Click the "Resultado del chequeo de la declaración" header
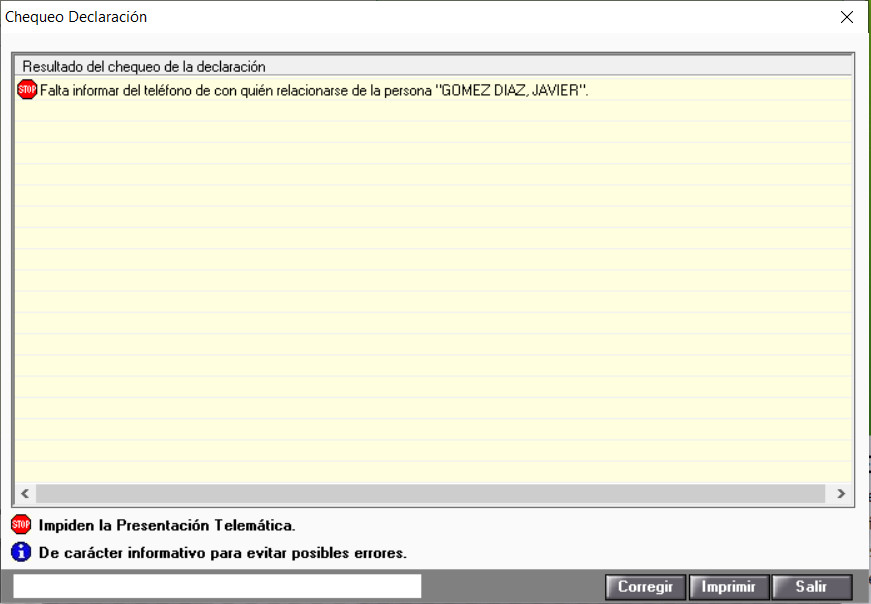This screenshot has height=604, width=871. tap(144, 67)
